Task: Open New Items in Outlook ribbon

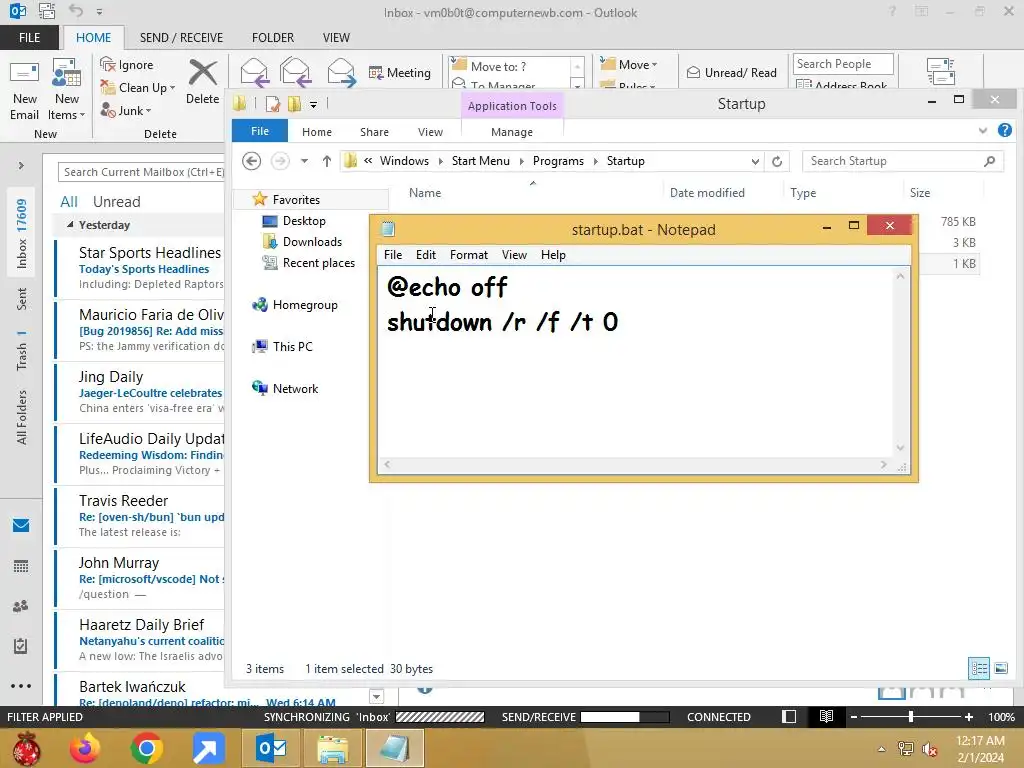Action: pyautogui.click(x=67, y=91)
